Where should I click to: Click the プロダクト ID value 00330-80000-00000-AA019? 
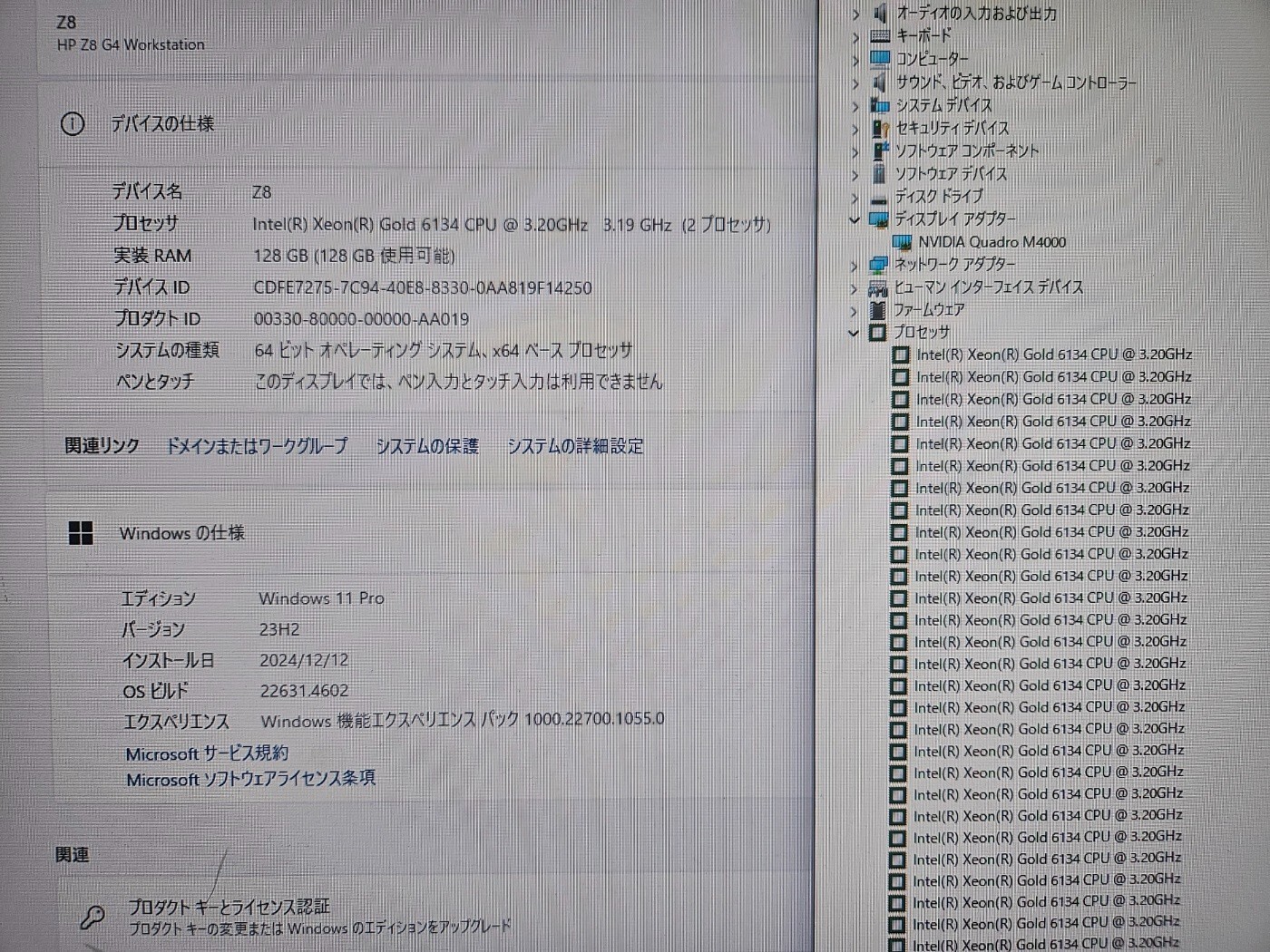pos(361,319)
